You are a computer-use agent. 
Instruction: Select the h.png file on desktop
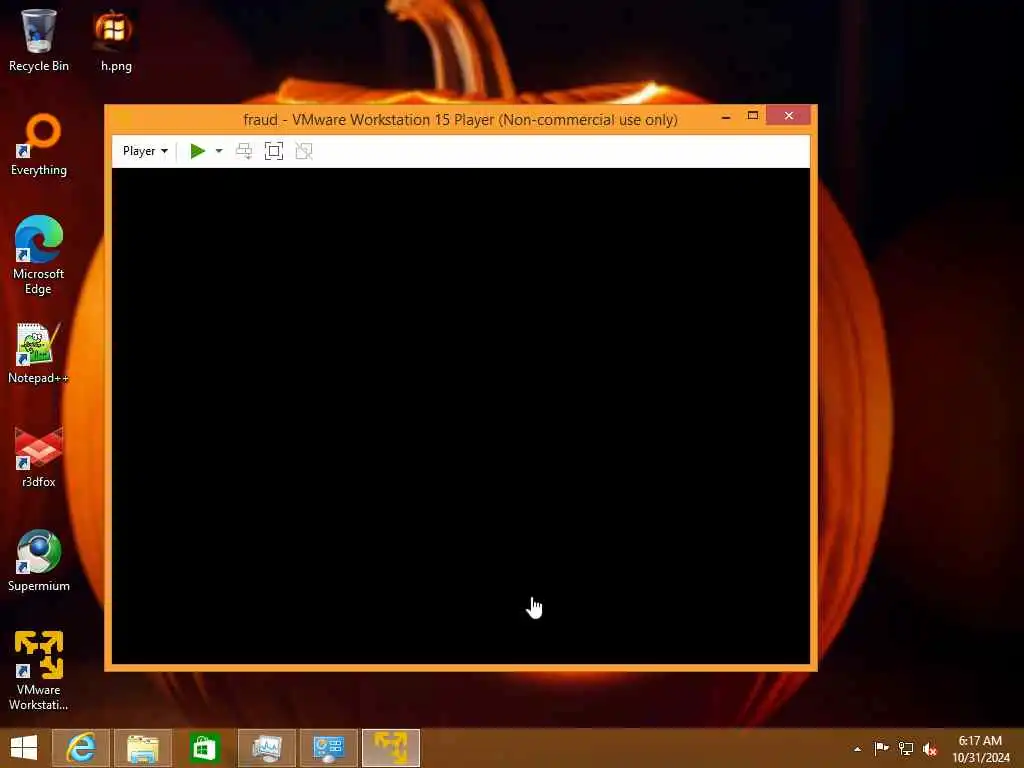[x=116, y=40]
